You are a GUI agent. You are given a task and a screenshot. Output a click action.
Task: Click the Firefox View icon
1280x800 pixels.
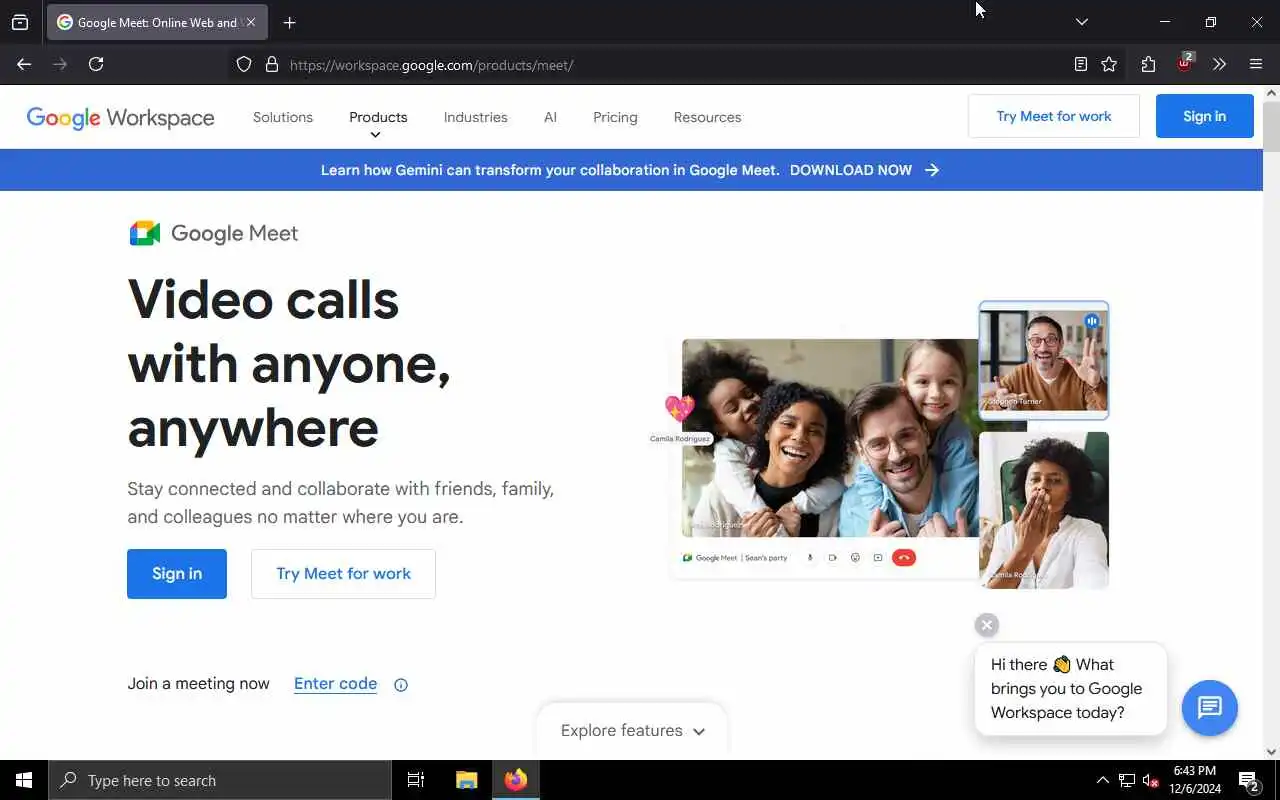pos(20,22)
